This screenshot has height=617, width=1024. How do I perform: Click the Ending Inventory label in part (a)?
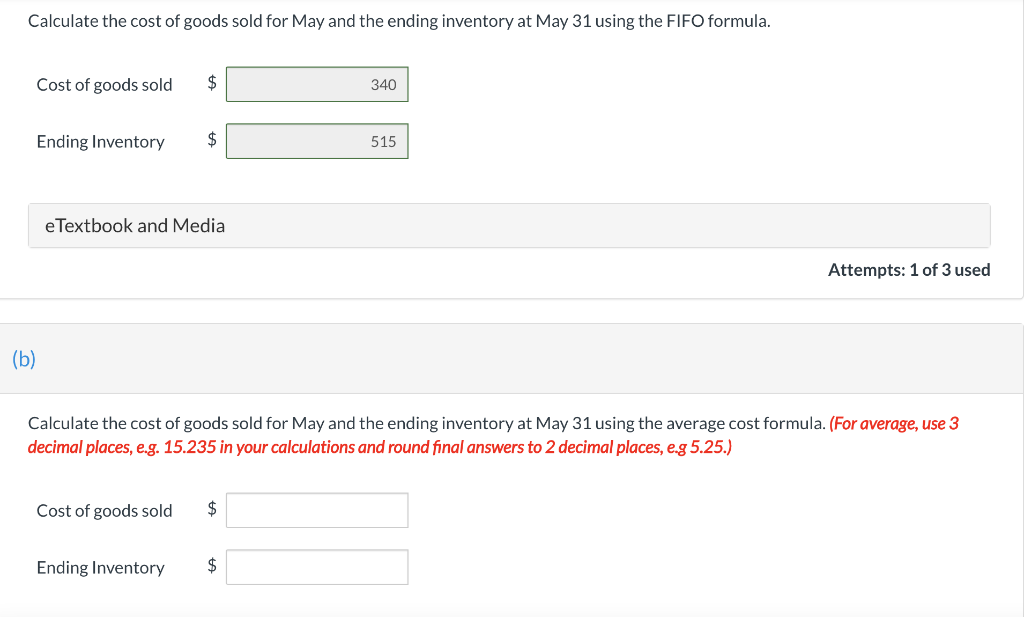point(100,142)
